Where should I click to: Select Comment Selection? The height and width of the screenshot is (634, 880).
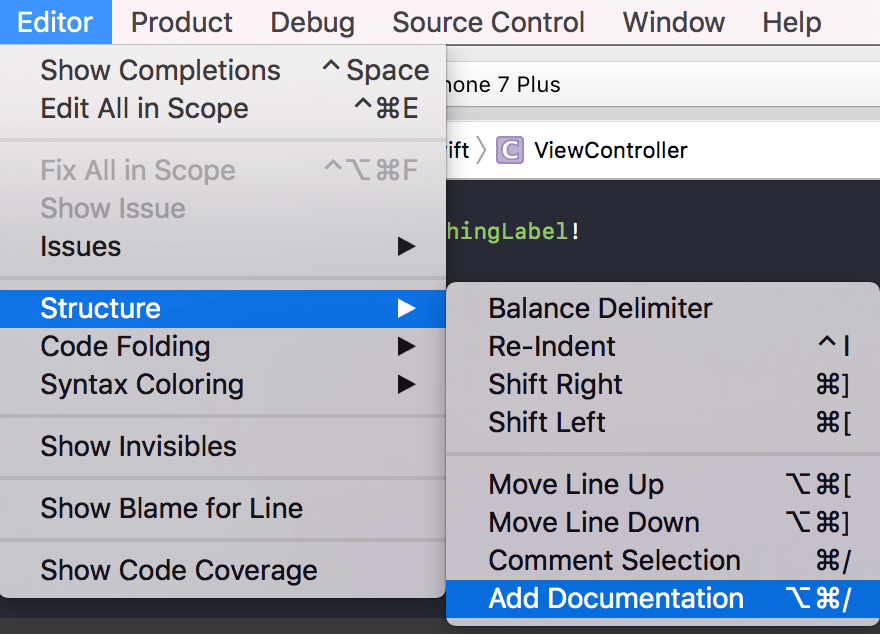coord(614,561)
